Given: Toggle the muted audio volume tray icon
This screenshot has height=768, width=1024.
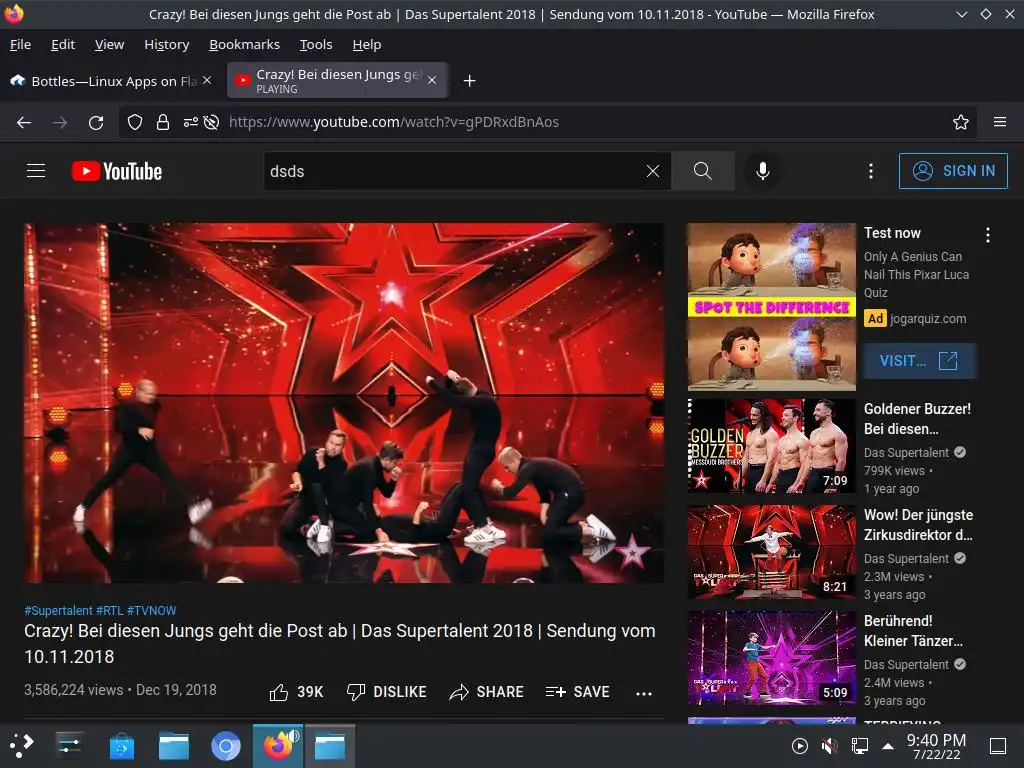Looking at the screenshot, I should coord(829,746).
